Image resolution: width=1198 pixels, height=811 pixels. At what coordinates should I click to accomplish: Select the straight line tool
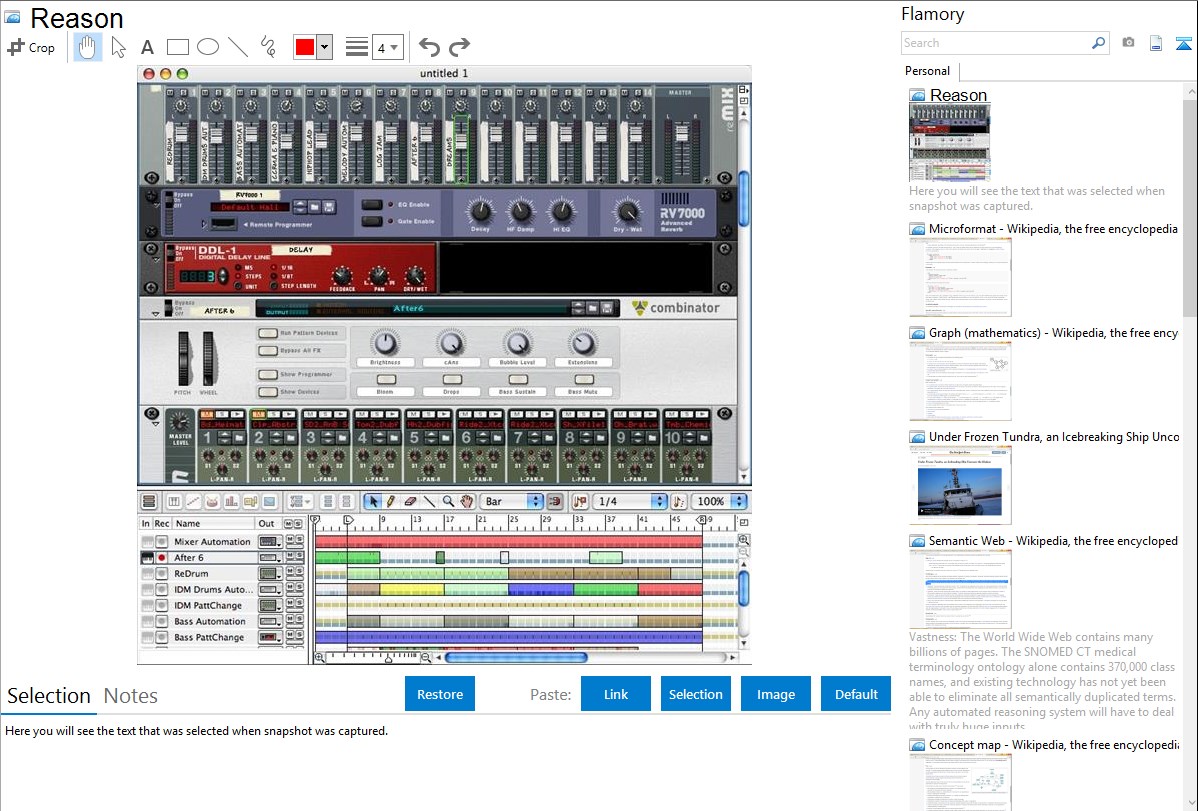coord(238,47)
